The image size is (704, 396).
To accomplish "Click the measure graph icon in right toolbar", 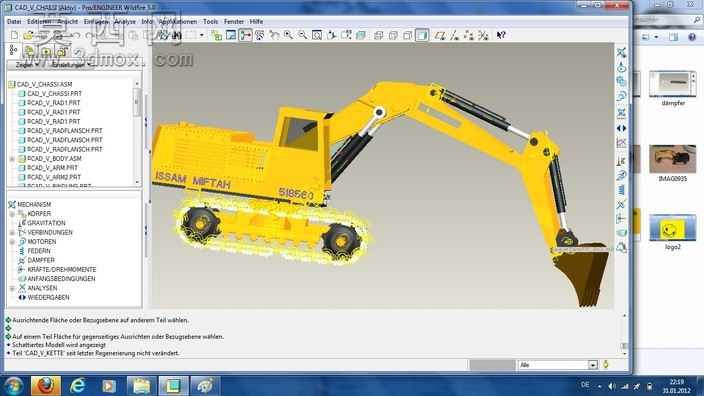I will (x=621, y=143).
